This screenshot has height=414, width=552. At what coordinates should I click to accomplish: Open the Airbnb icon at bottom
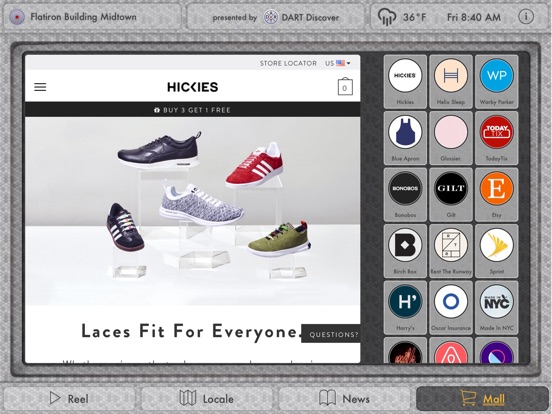click(x=451, y=351)
